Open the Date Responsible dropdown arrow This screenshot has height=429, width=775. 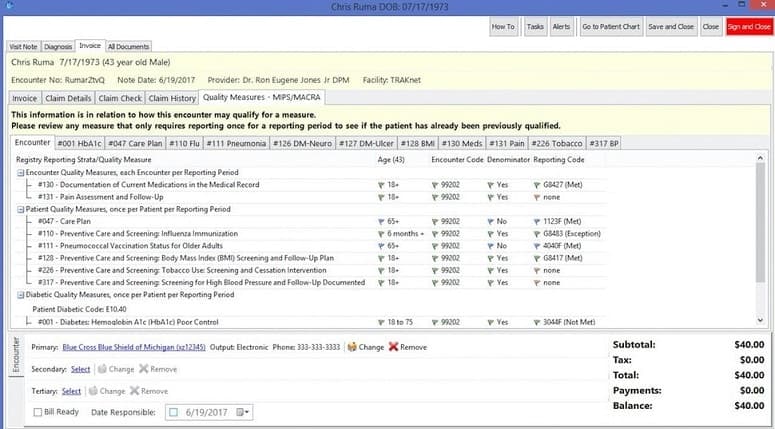click(x=247, y=412)
